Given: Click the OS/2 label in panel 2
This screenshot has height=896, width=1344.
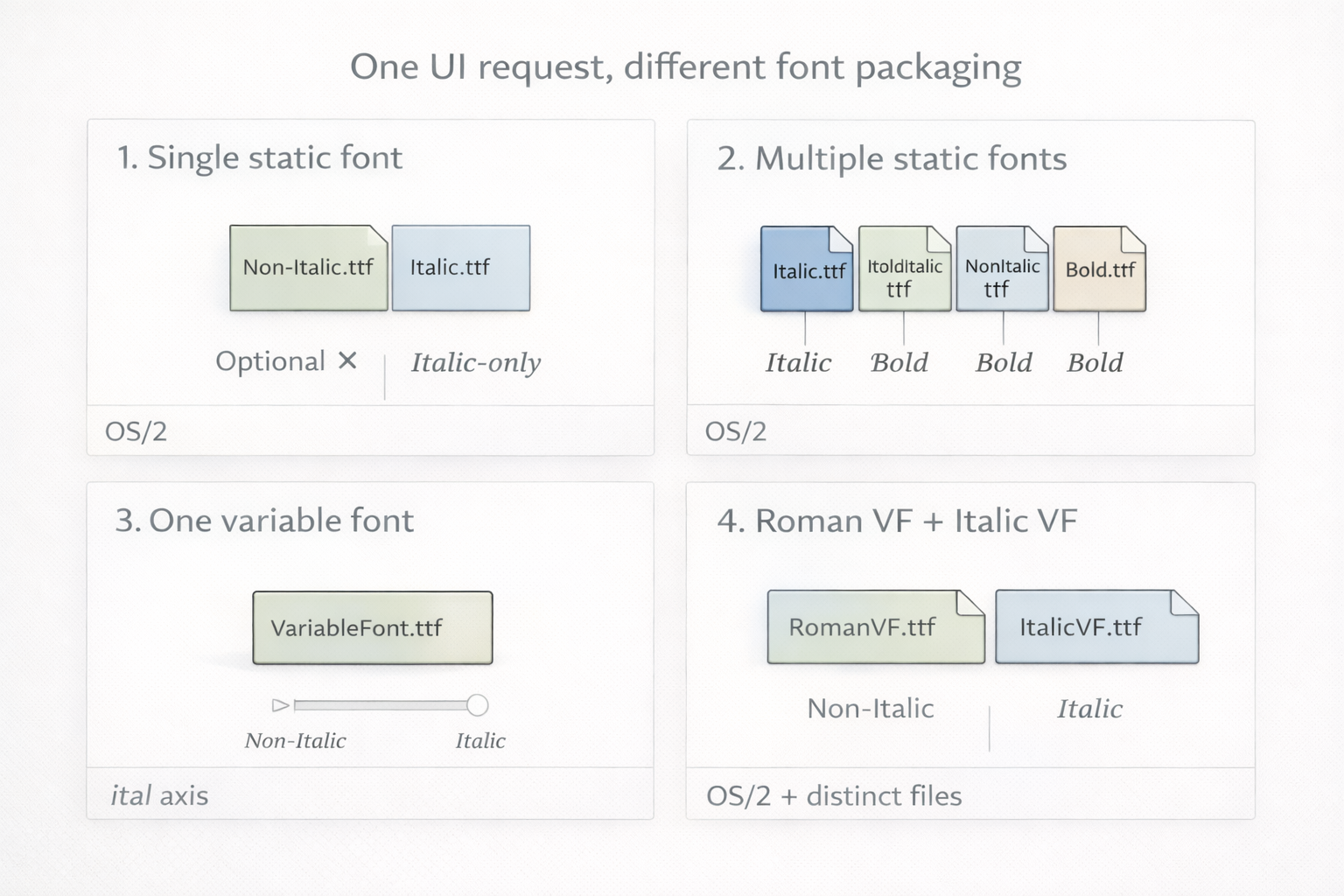Looking at the screenshot, I should [735, 430].
